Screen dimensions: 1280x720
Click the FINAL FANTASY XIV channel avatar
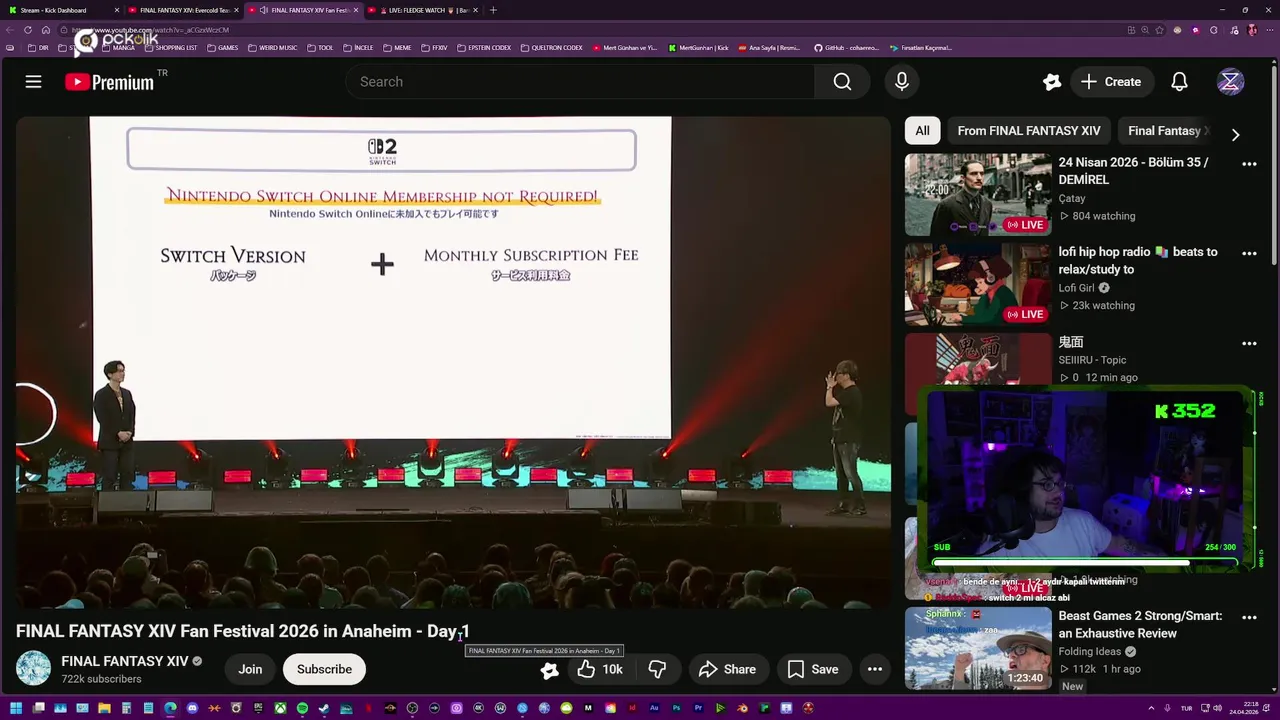[33, 669]
